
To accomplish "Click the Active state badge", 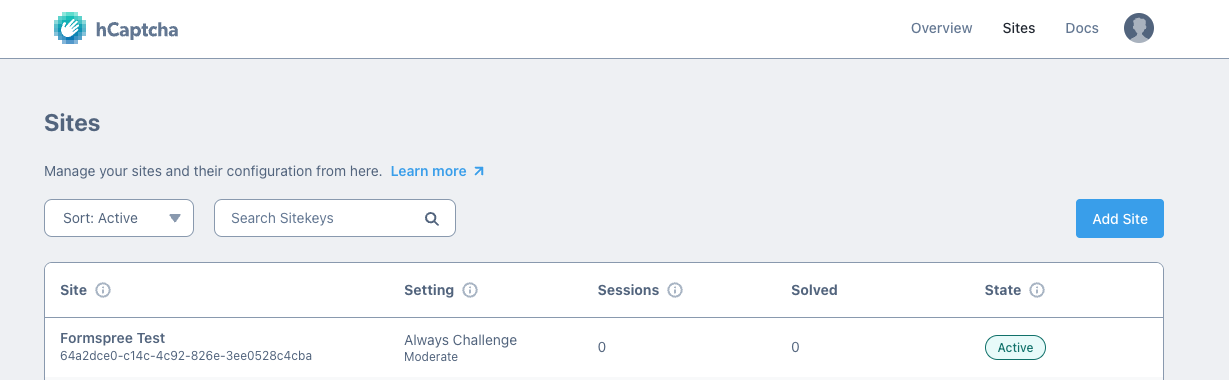I will coord(1015,347).
